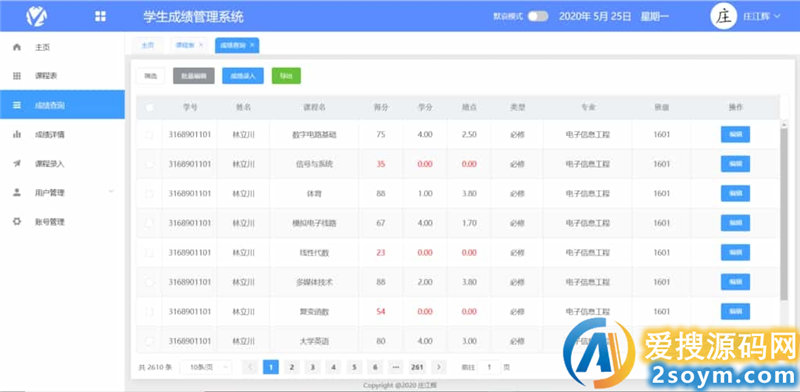Toggle the 默认模式 switch in header

pos(538,16)
